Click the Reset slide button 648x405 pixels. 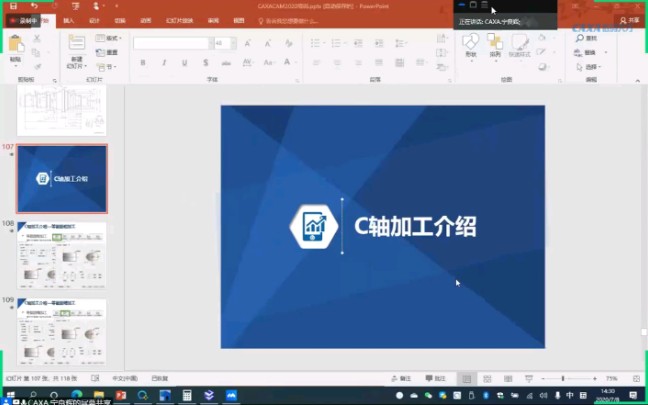point(107,52)
